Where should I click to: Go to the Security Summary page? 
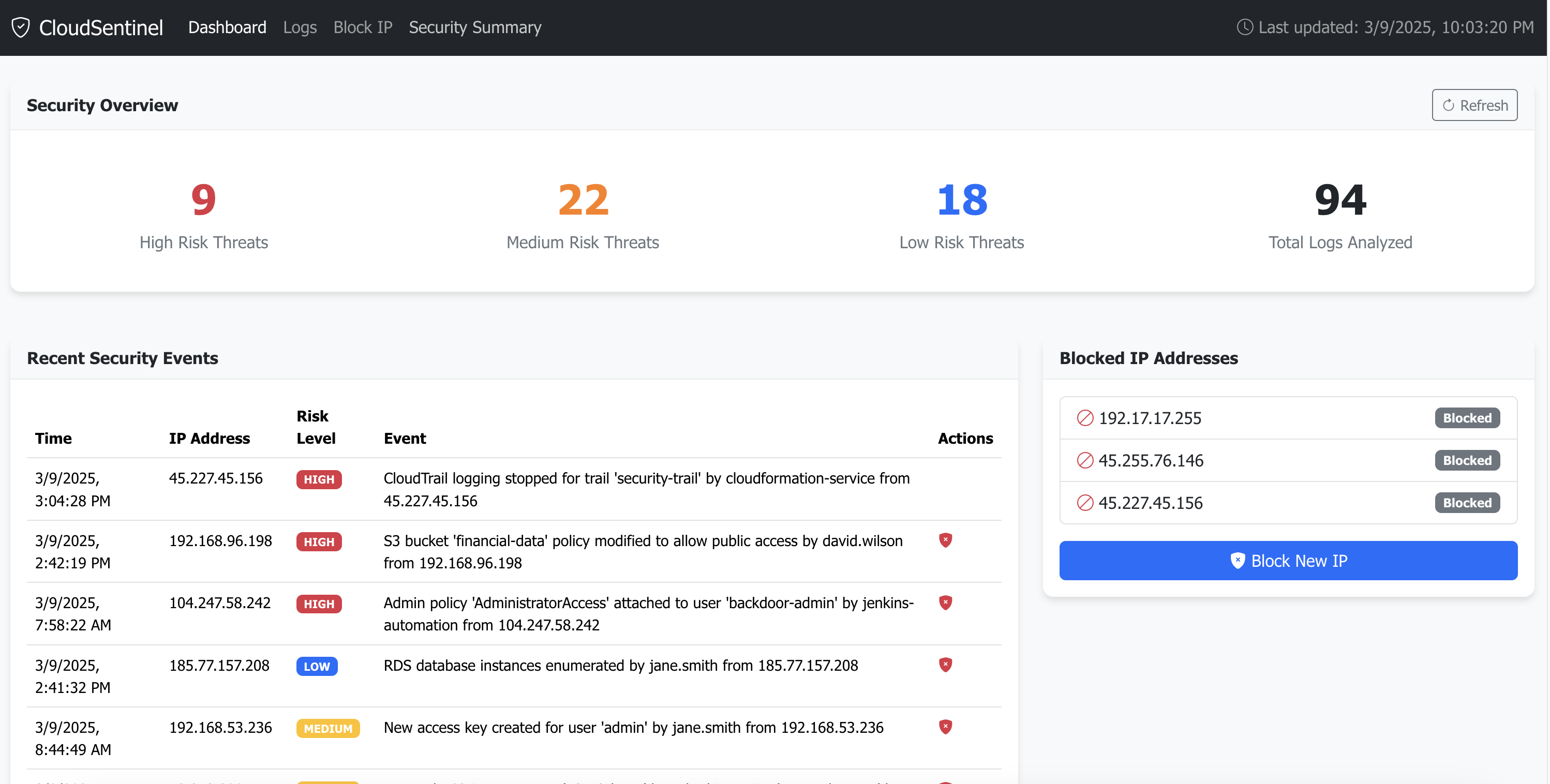475,27
